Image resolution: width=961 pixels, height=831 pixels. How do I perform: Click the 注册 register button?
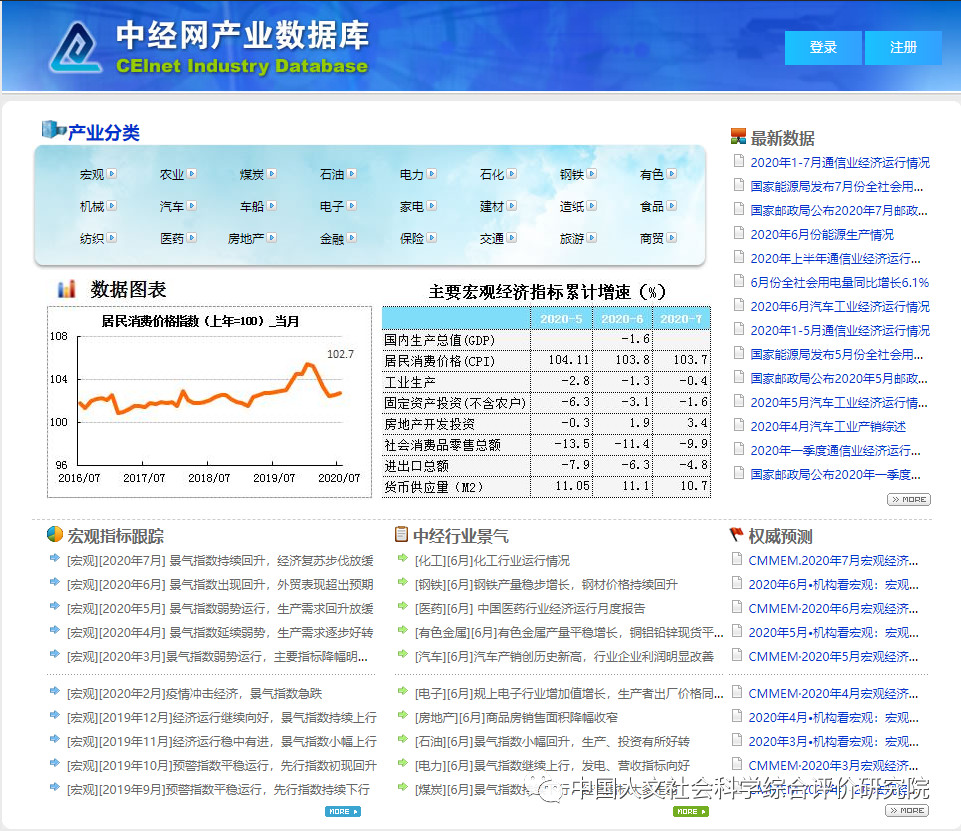pos(903,48)
